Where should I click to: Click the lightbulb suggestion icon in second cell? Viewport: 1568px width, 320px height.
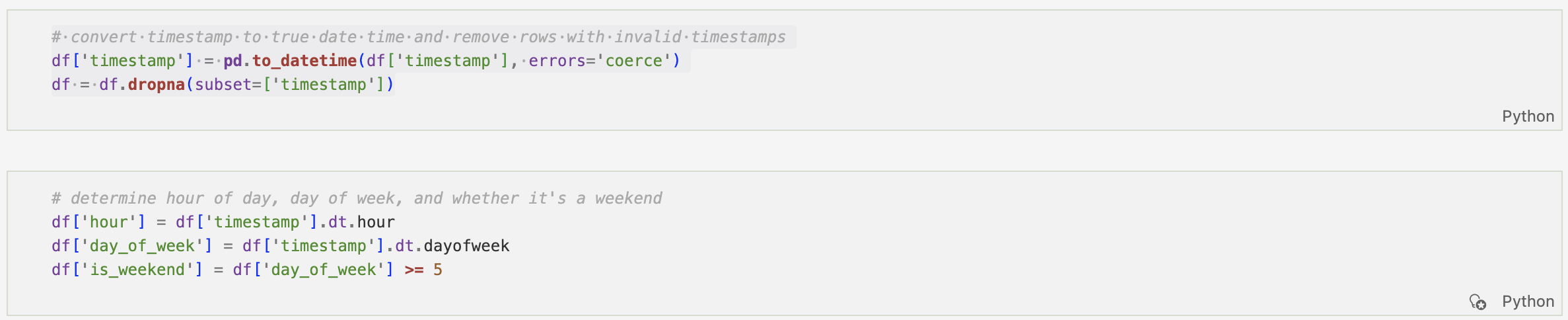(x=1478, y=302)
